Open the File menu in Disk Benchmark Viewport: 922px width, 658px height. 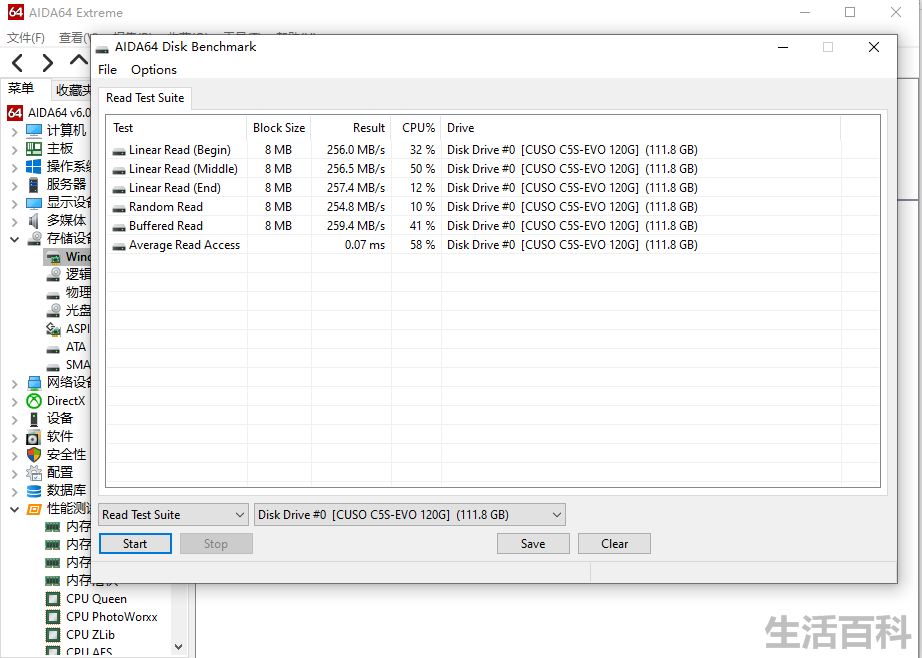point(108,69)
